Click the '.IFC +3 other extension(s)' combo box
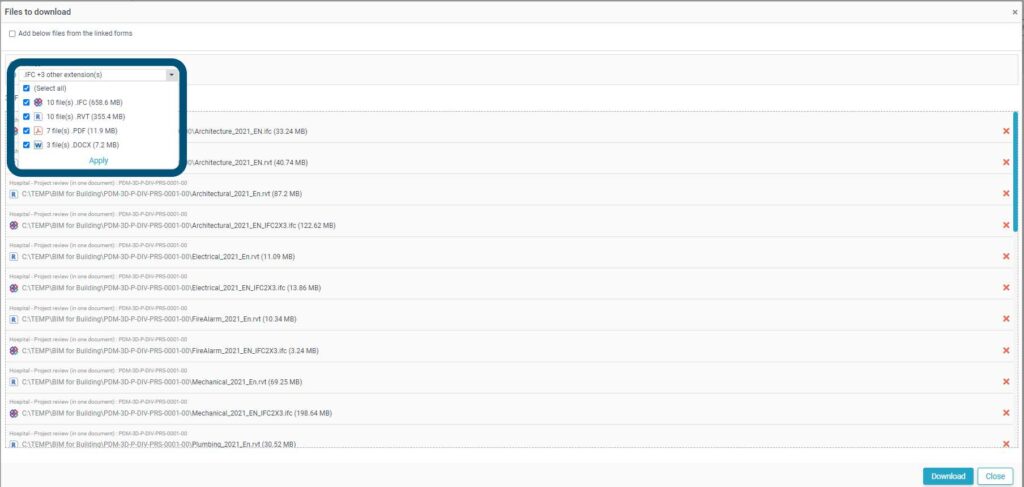The width and height of the screenshot is (1024, 487). [x=97, y=75]
